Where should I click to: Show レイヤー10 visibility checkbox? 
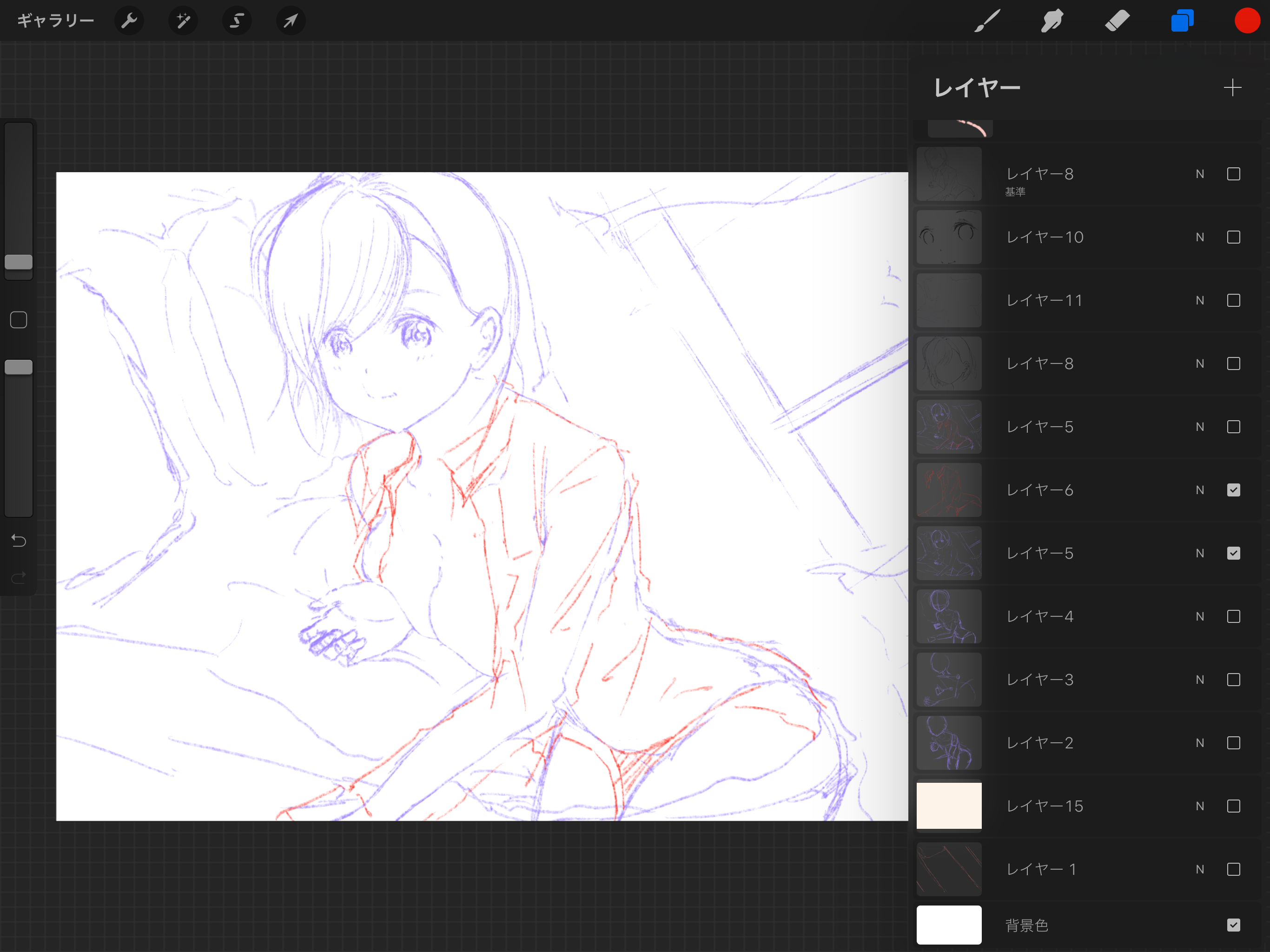pos(1233,237)
